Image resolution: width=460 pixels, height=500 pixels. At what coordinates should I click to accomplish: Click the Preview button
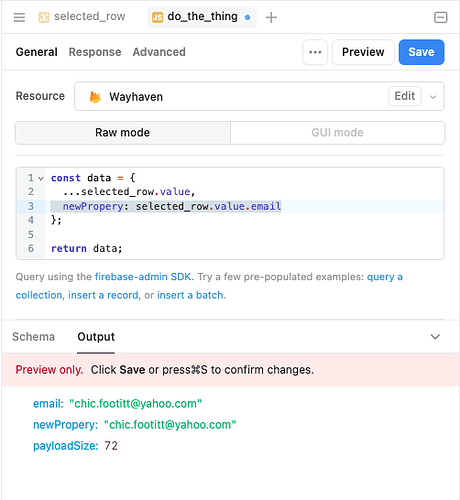point(363,52)
